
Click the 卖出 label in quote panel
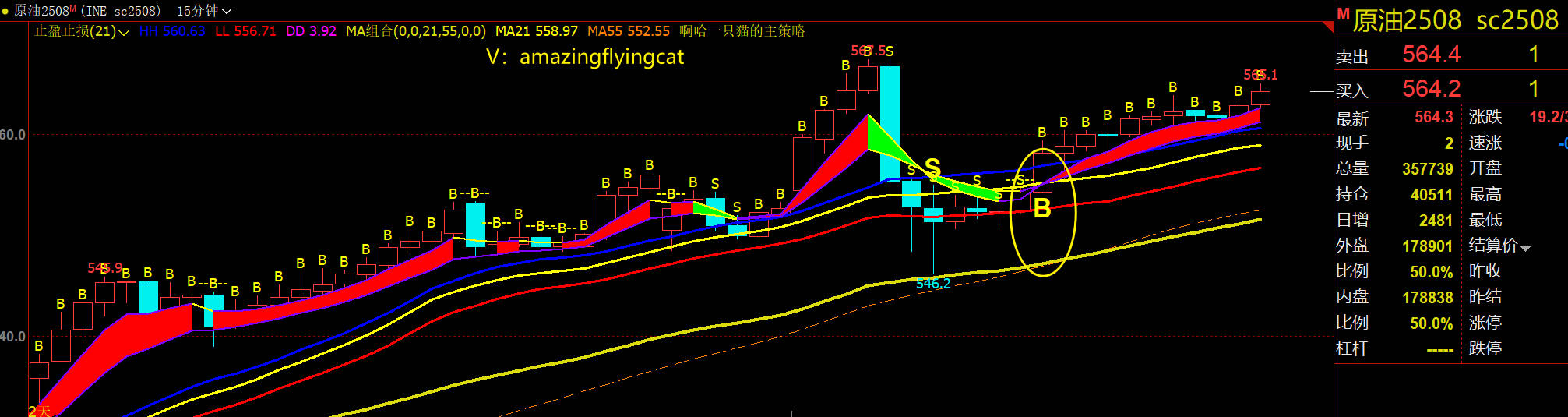click(x=1352, y=56)
